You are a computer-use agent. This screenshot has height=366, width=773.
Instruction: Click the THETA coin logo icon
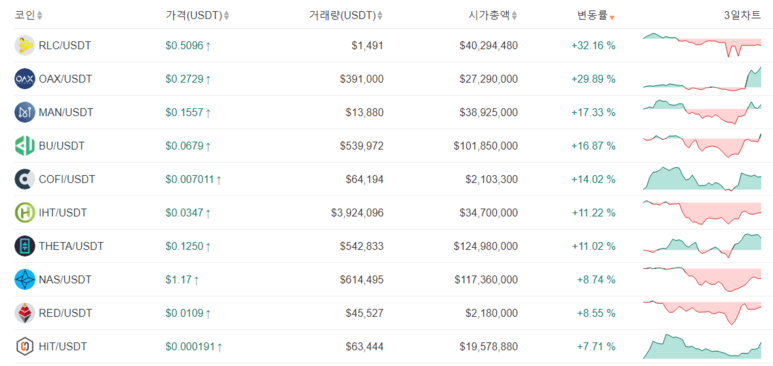24,246
